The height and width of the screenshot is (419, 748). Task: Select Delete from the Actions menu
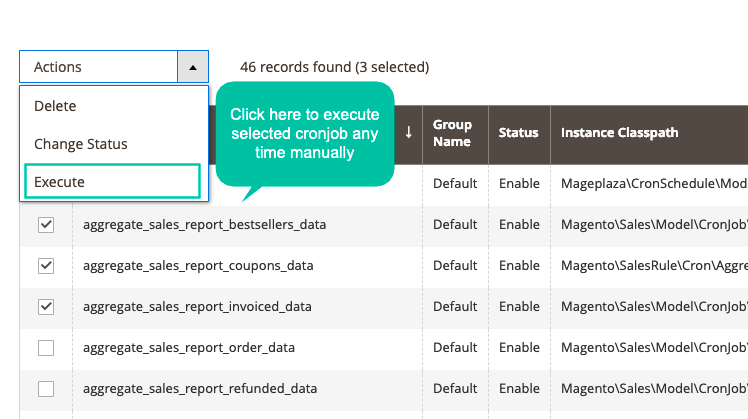coord(55,106)
